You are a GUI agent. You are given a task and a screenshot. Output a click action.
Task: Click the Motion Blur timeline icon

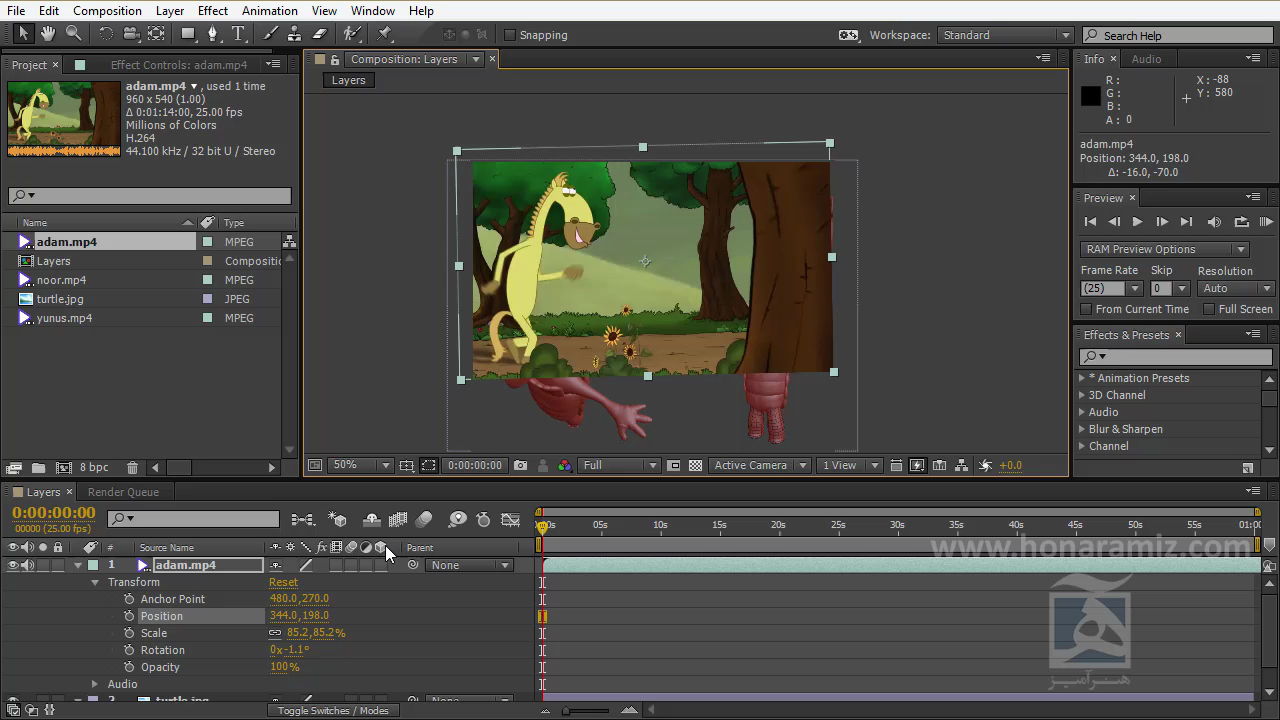point(424,520)
